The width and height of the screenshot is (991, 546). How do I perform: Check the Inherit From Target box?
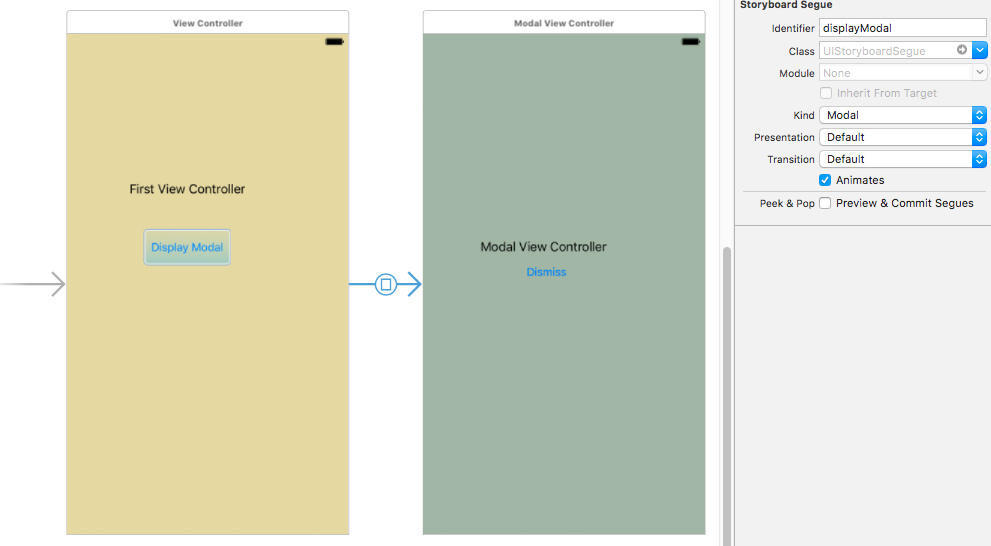coord(826,93)
